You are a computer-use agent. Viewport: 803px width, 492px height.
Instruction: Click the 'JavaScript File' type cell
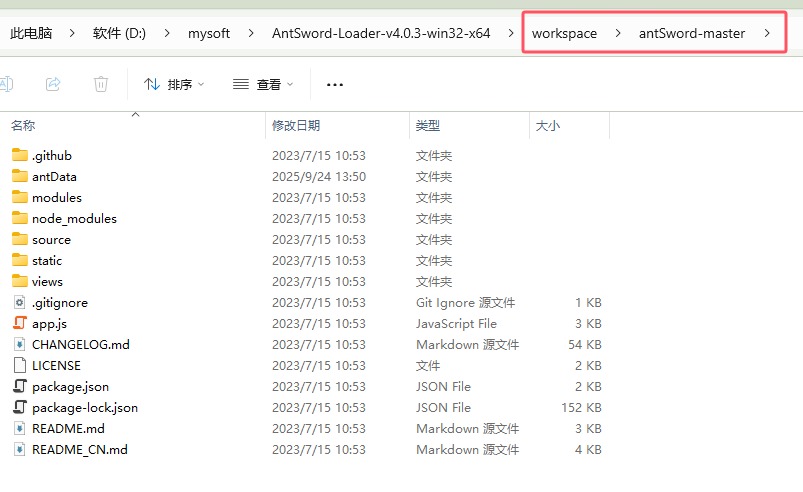pyautogui.click(x=456, y=324)
